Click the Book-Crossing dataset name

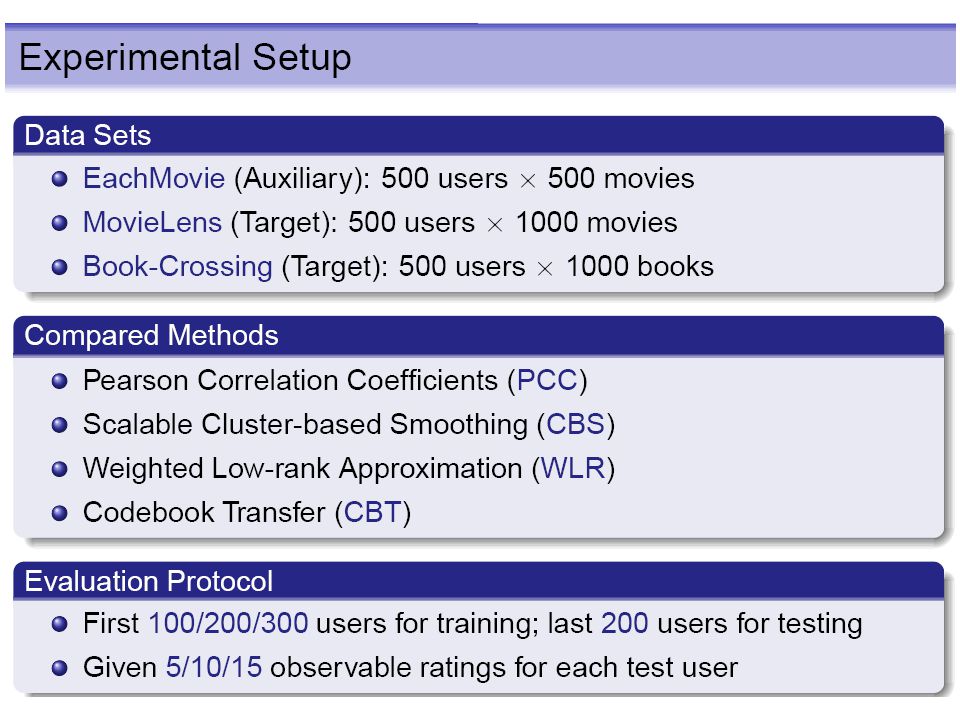point(178,267)
